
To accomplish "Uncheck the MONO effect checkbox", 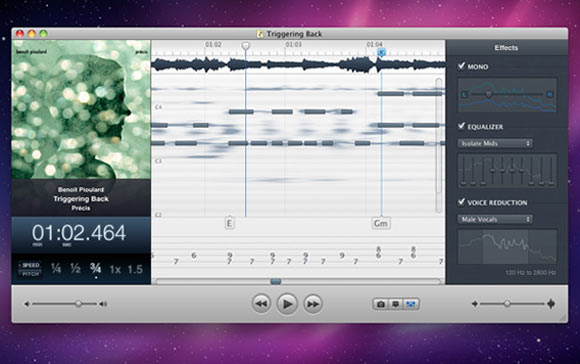I will (461, 66).
